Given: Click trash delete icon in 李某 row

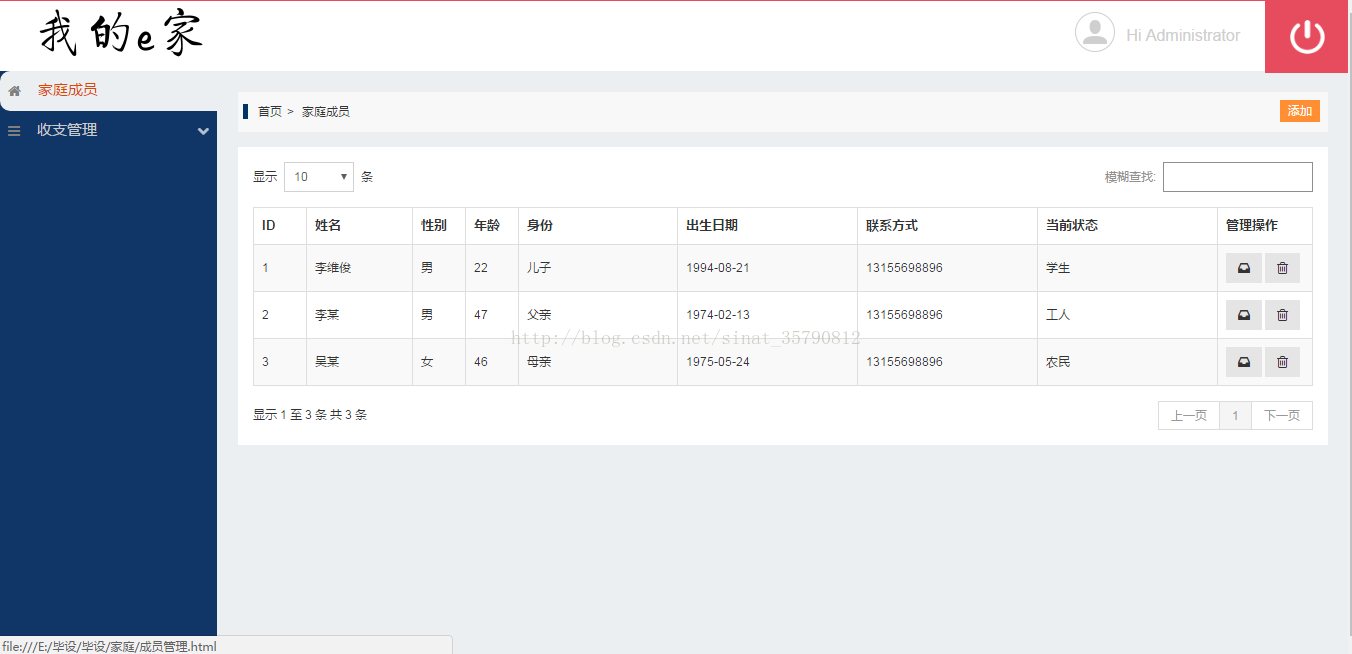Looking at the screenshot, I should (x=1283, y=315).
